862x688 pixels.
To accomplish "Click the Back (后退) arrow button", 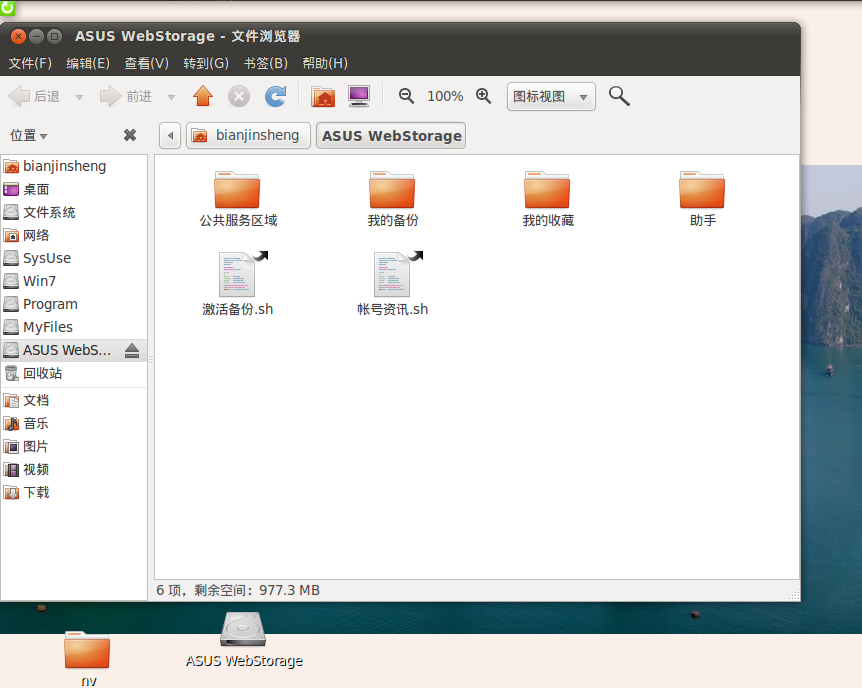I will (x=34, y=96).
